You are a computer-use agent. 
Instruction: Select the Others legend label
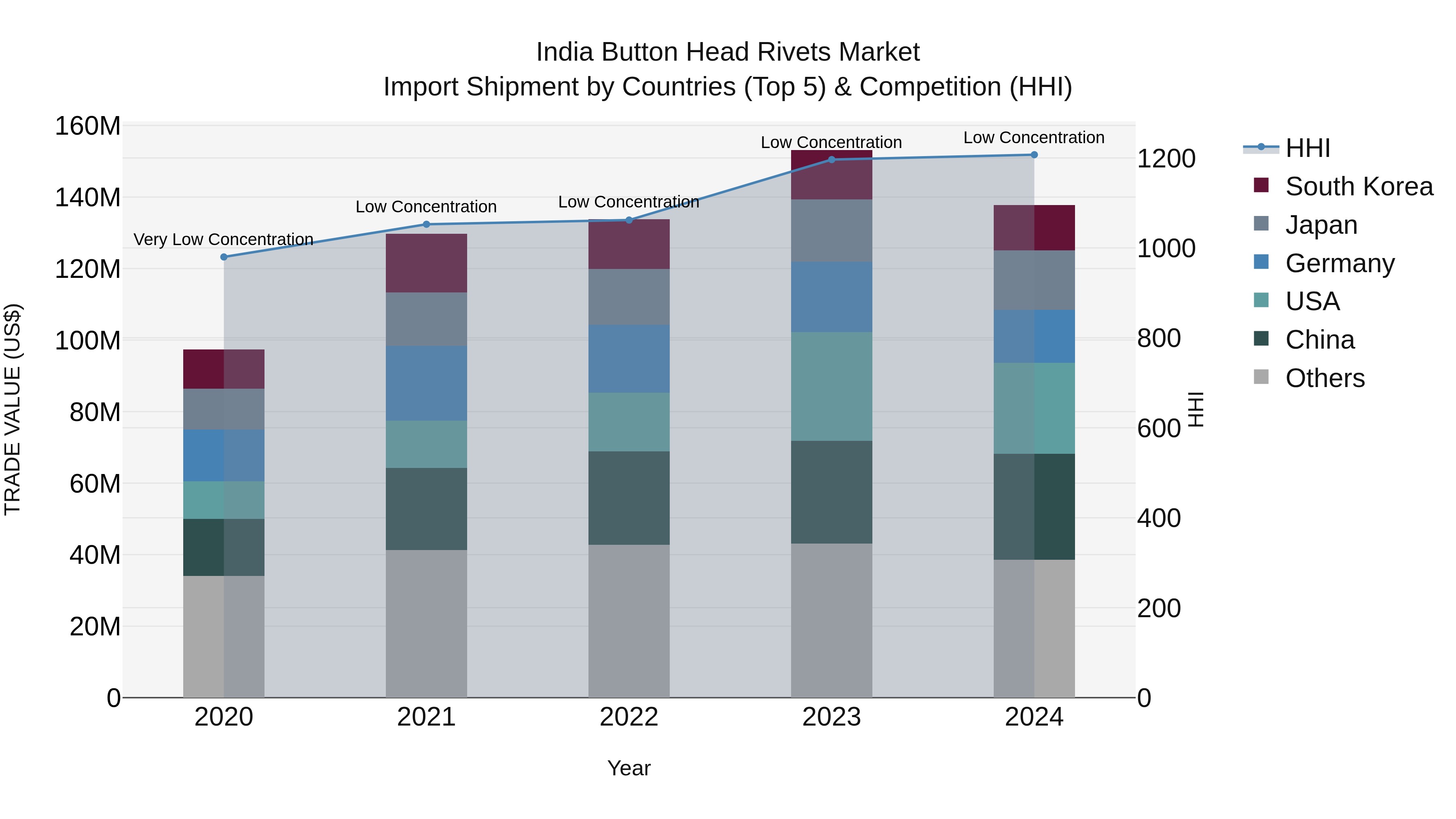(1325, 378)
